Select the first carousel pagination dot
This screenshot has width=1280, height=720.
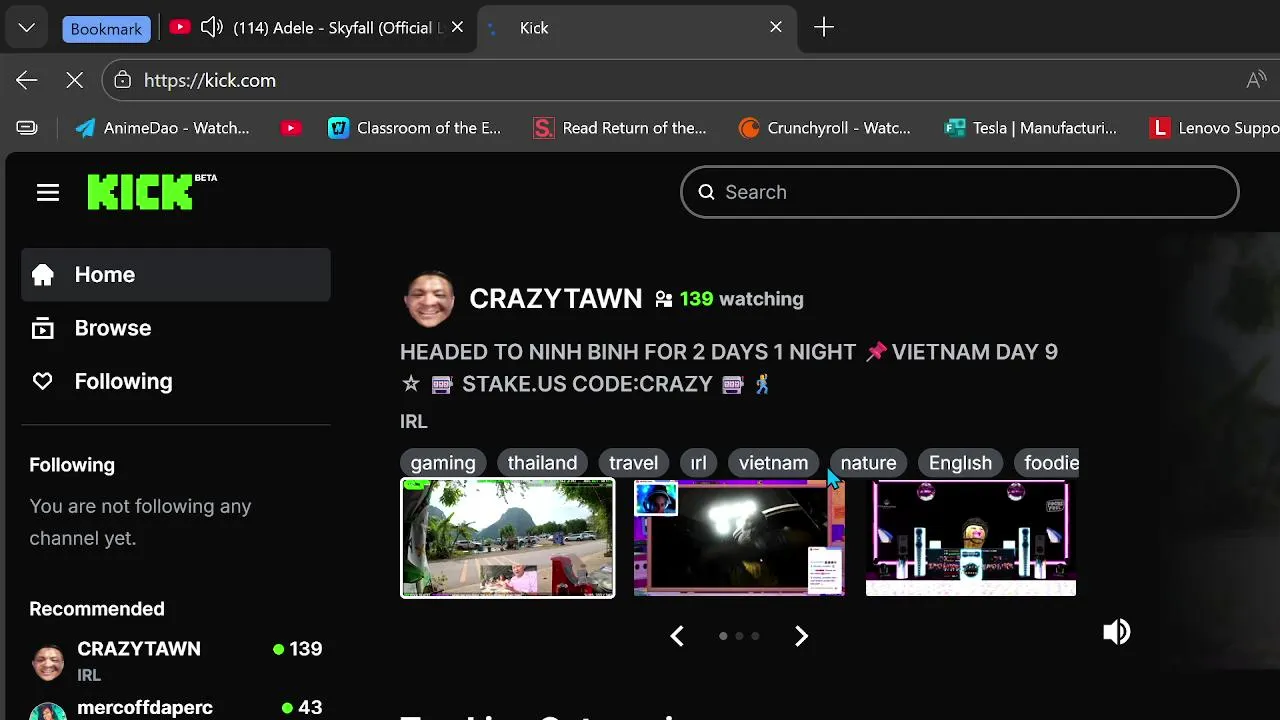[x=723, y=636]
